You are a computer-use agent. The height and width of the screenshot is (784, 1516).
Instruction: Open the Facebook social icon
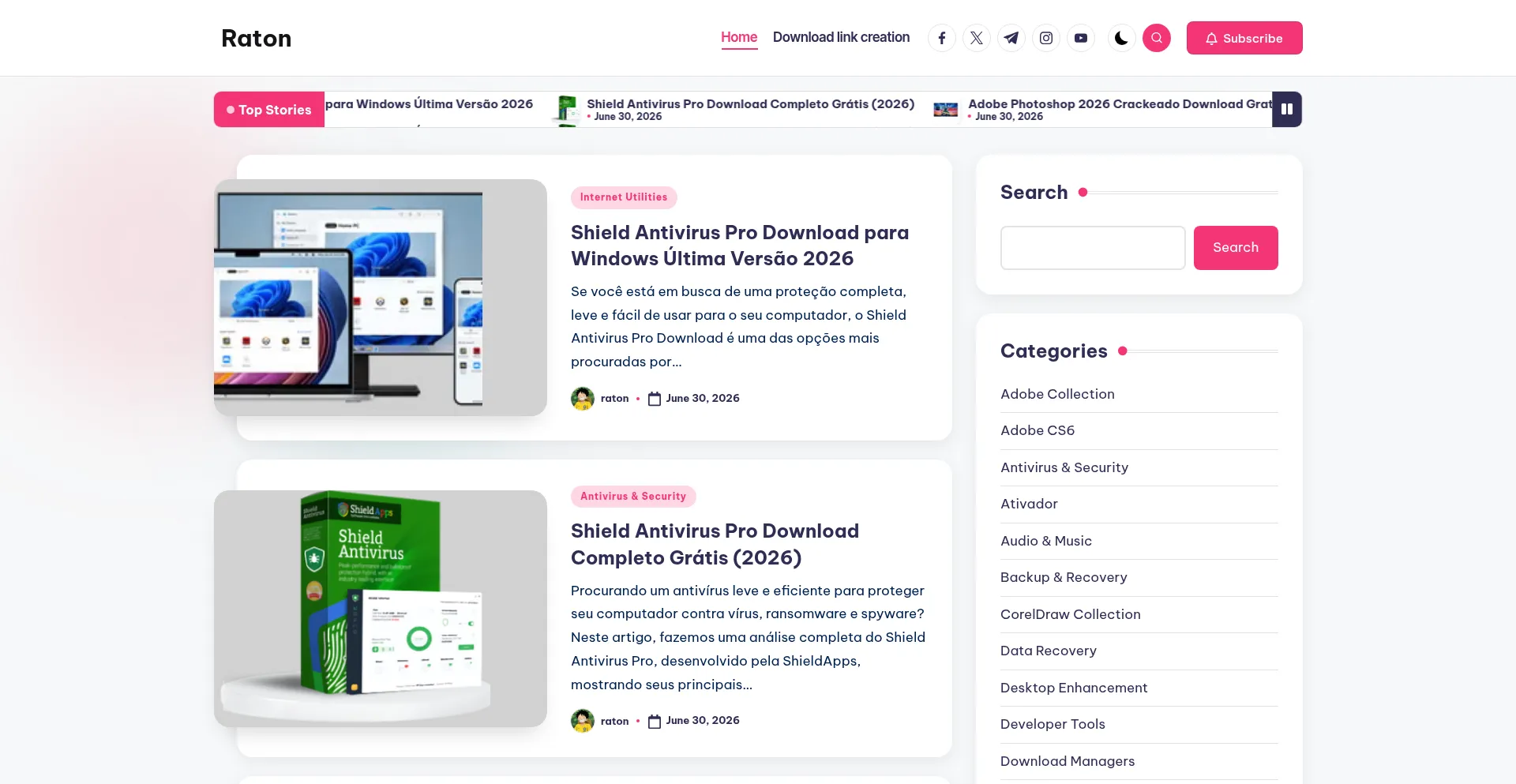942,38
